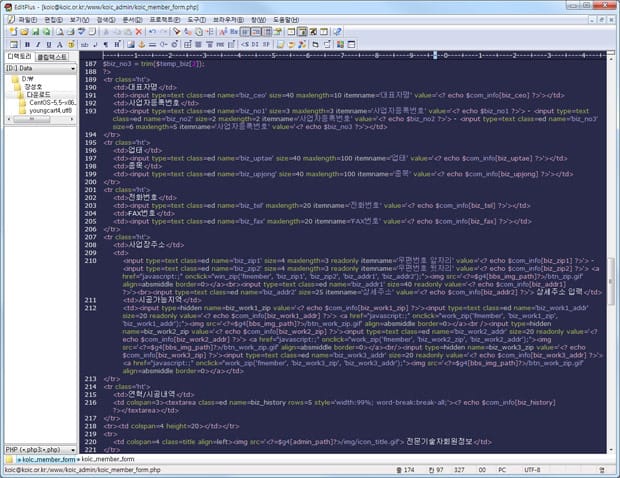Select the youngcart4.utf8 folder

pyautogui.click(x=49, y=111)
